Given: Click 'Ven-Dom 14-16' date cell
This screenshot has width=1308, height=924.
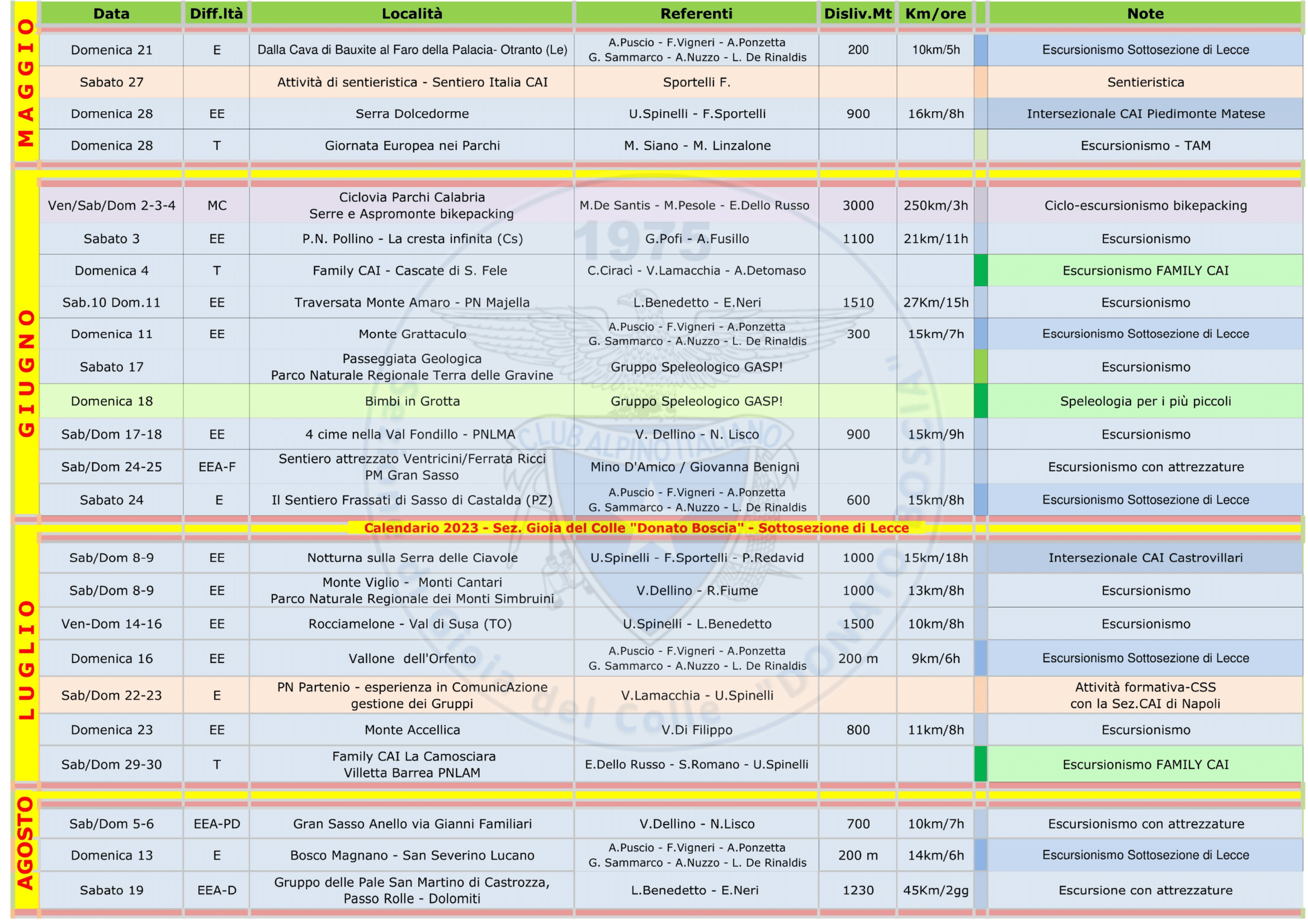Looking at the screenshot, I should [x=112, y=624].
